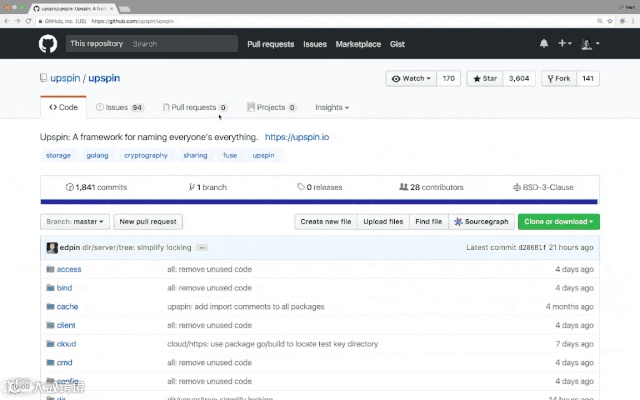Screen dimensions: 640x400
Task: Open the Branch: master dropdown
Action: [x=75, y=222]
